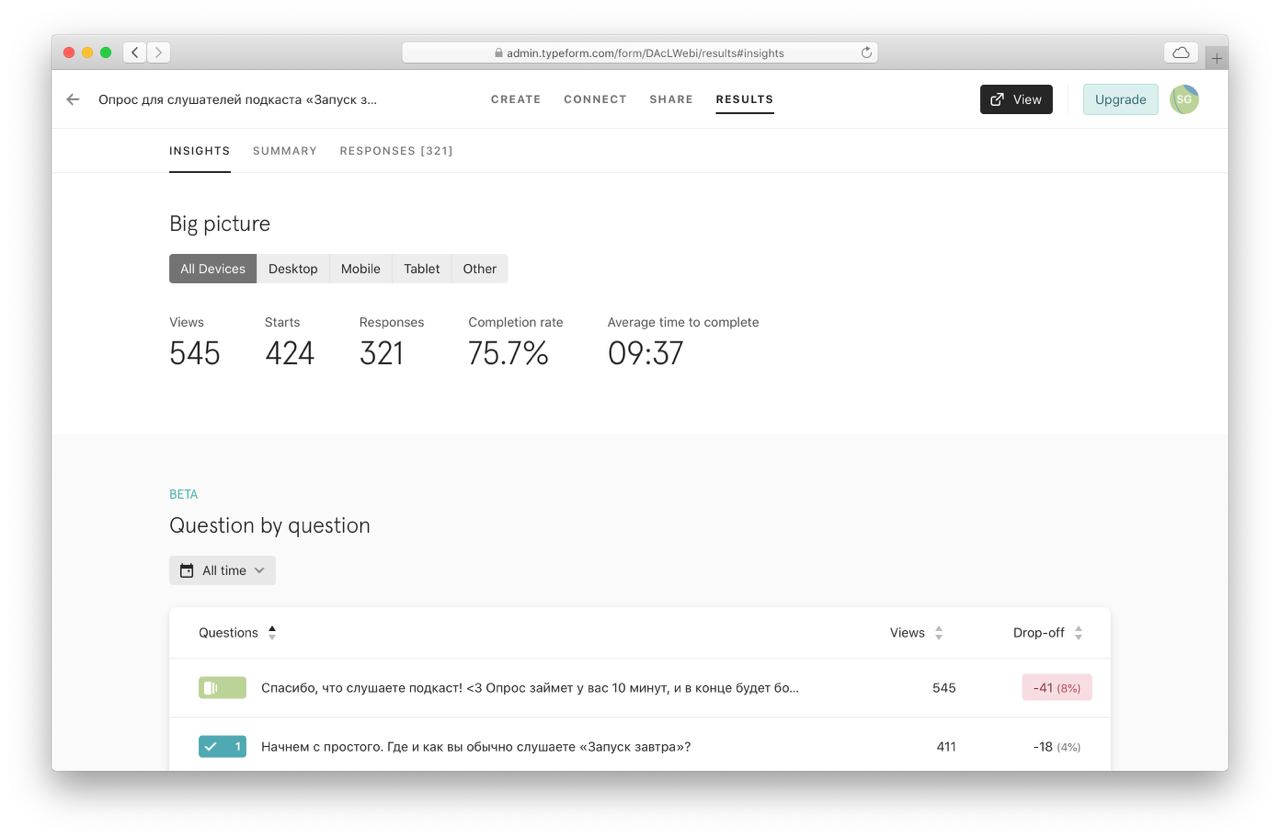Select the All Devices filter
Viewport: 1280px width, 839px height.
pyautogui.click(x=213, y=269)
